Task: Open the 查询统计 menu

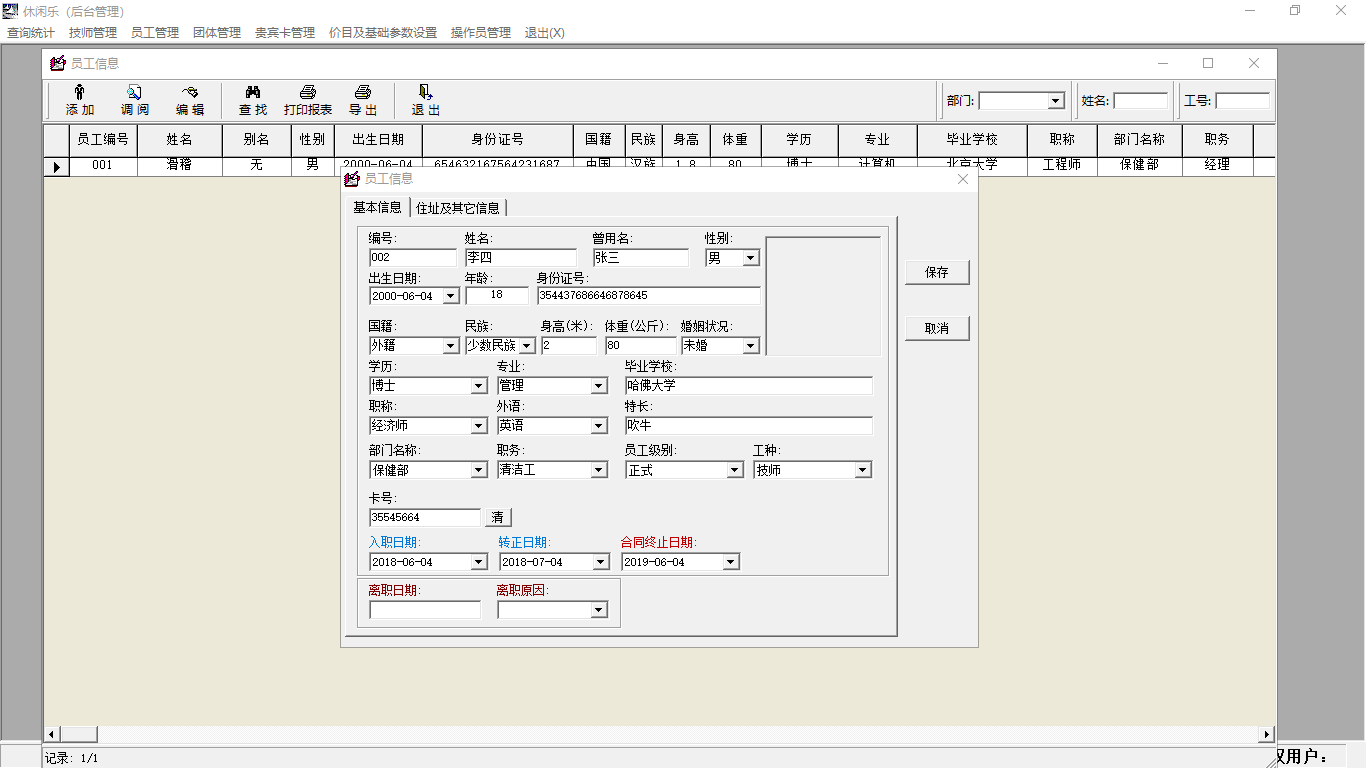Action: 31,32
